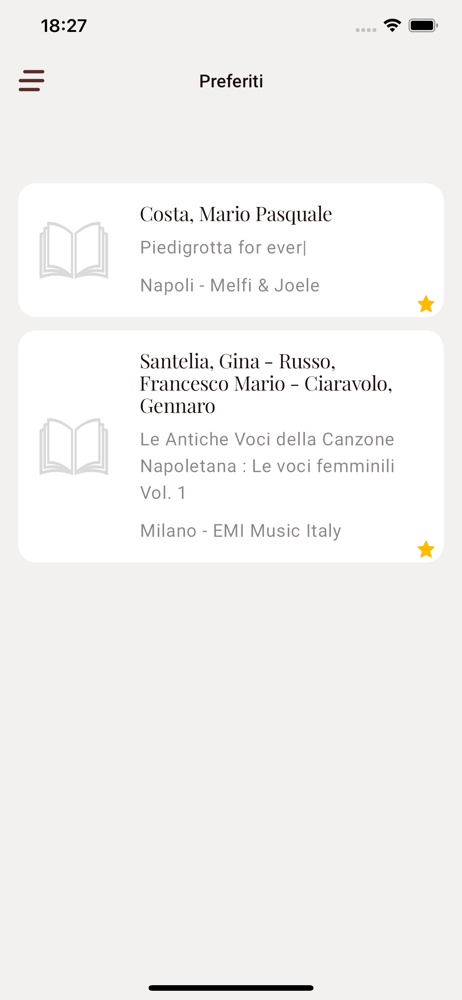Tap Wi-Fi icon in status bar

392,26
